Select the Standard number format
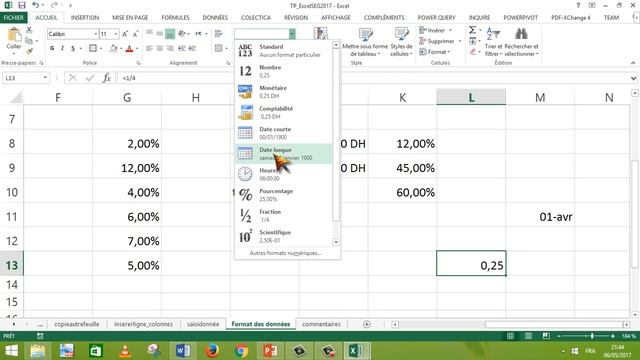 pos(284,51)
